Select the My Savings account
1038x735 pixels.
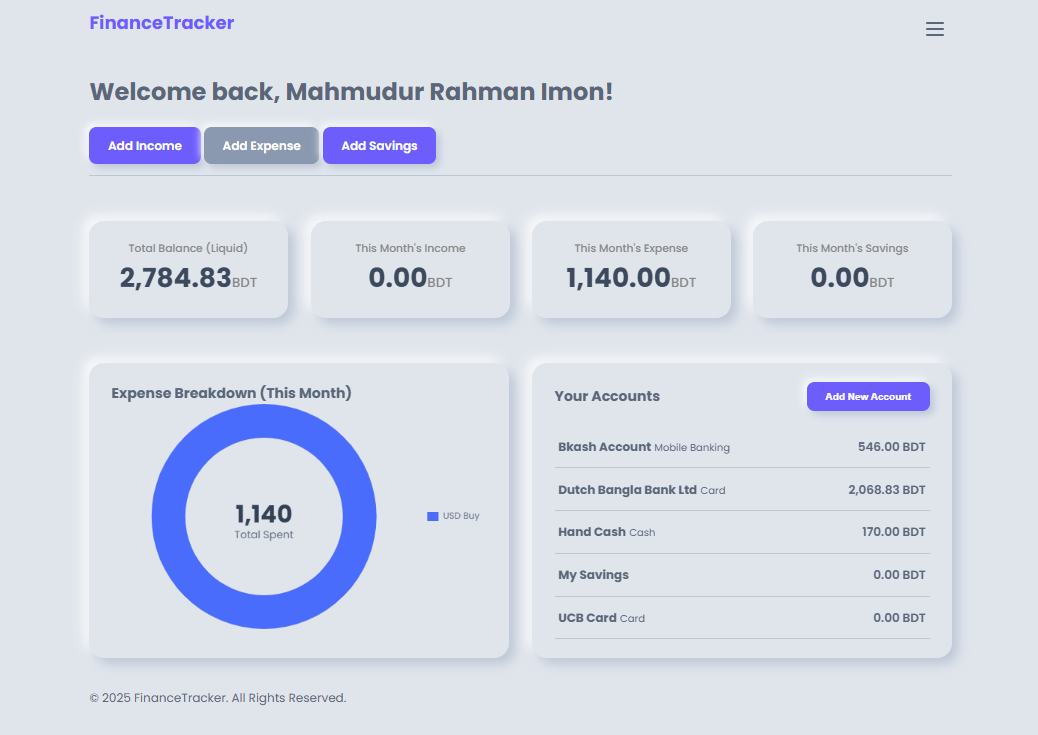[x=742, y=575]
